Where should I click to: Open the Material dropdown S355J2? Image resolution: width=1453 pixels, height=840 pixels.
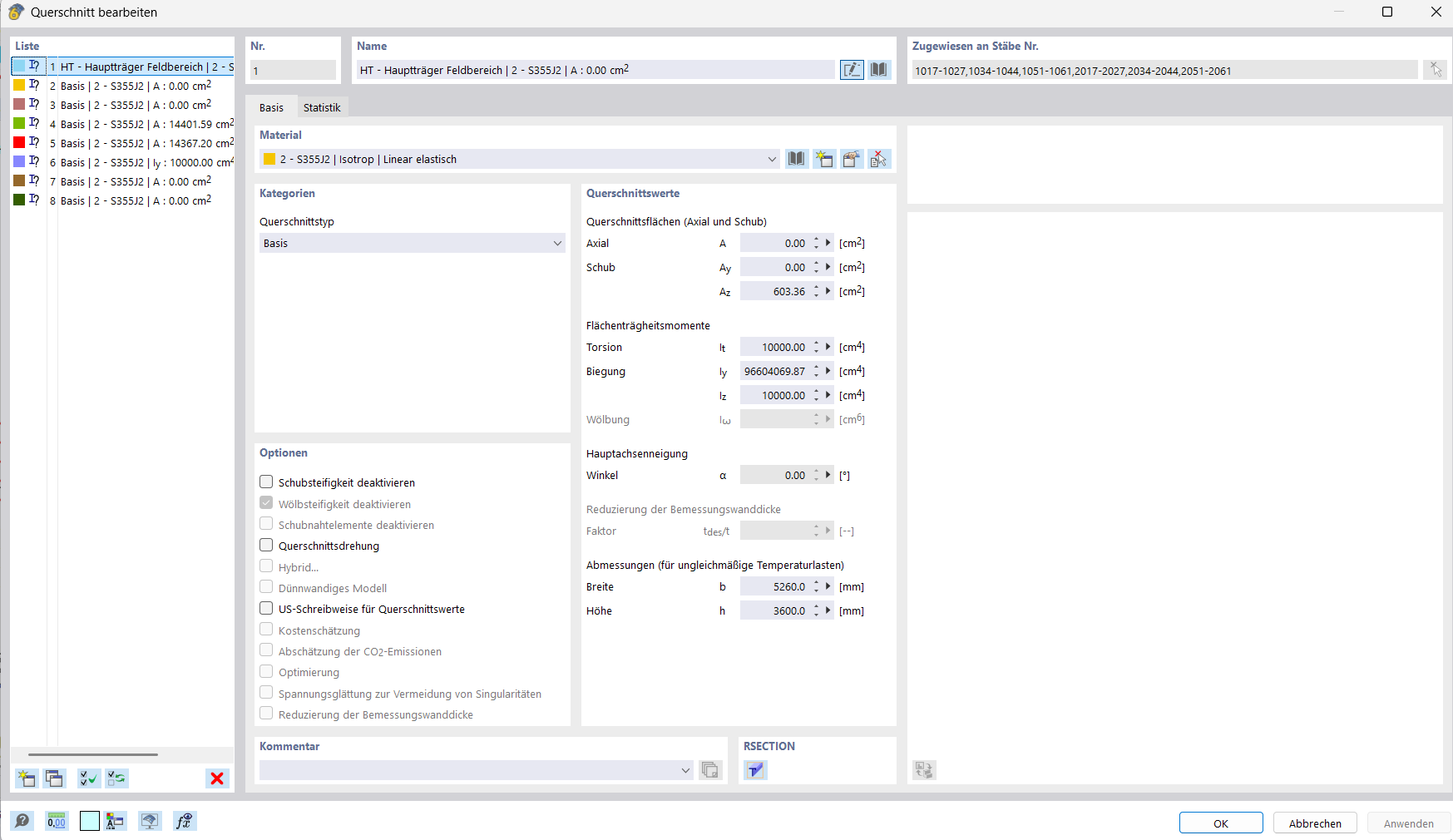[x=520, y=159]
